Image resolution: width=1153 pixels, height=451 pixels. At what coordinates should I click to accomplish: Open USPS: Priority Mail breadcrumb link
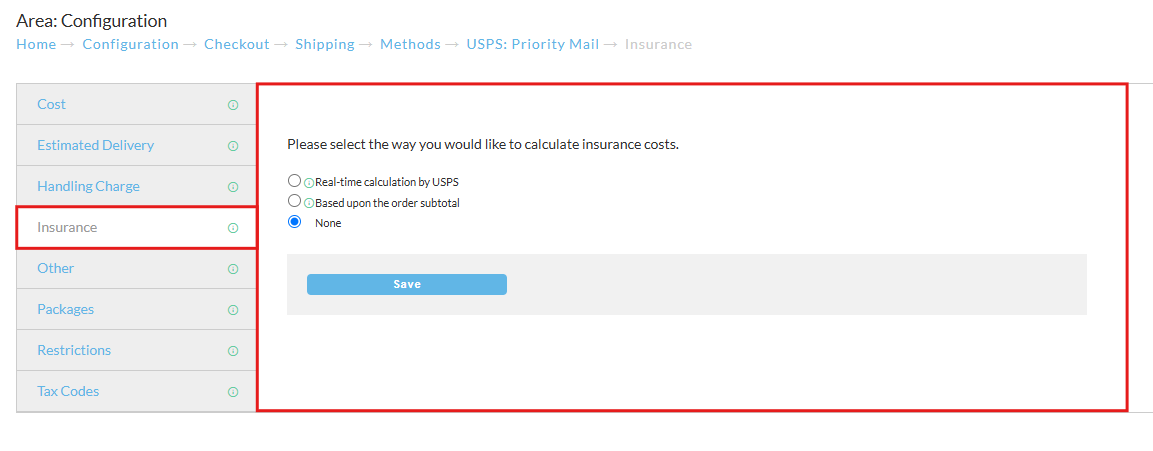pyautogui.click(x=532, y=44)
